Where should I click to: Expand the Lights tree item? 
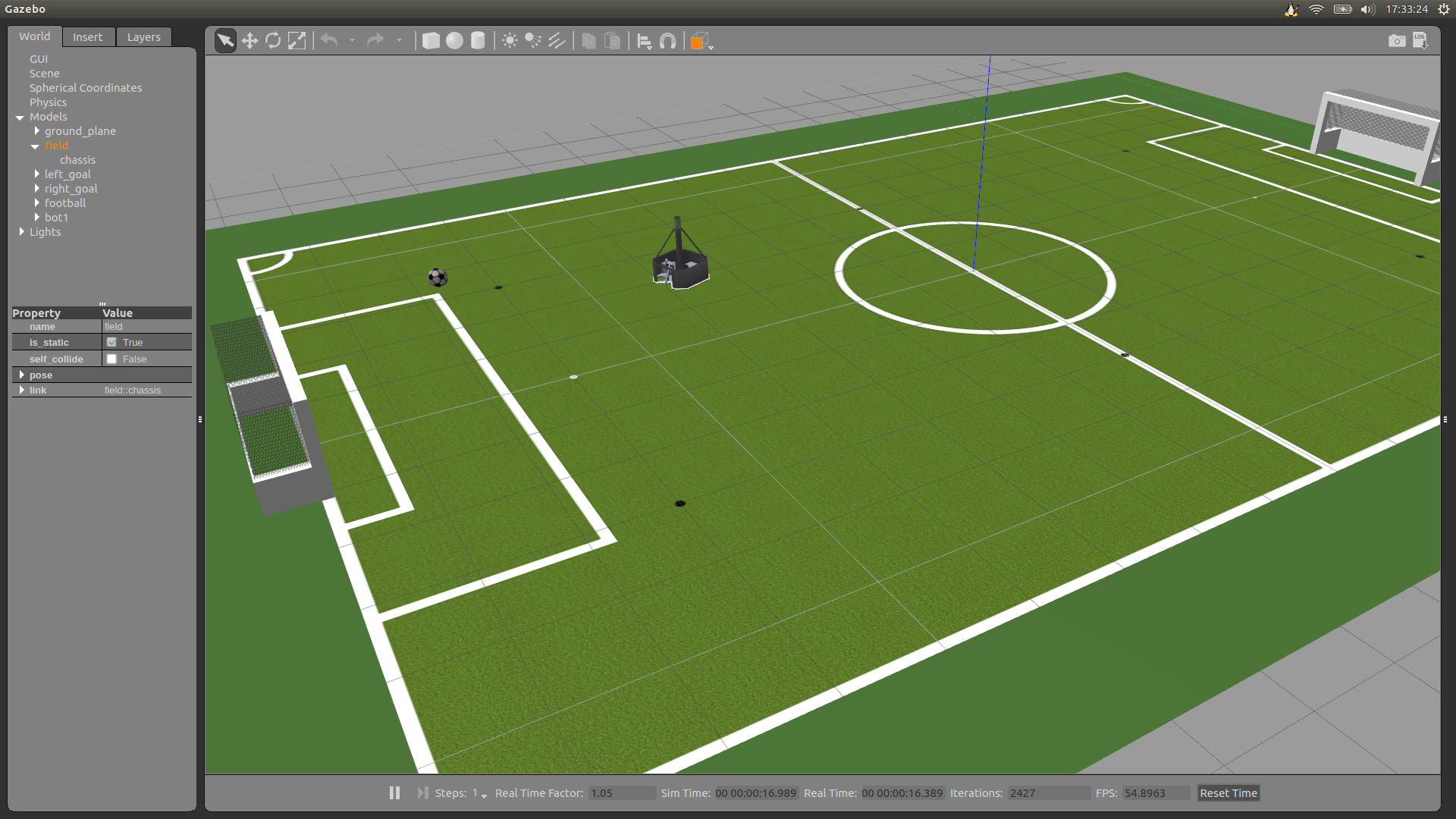pyautogui.click(x=21, y=232)
